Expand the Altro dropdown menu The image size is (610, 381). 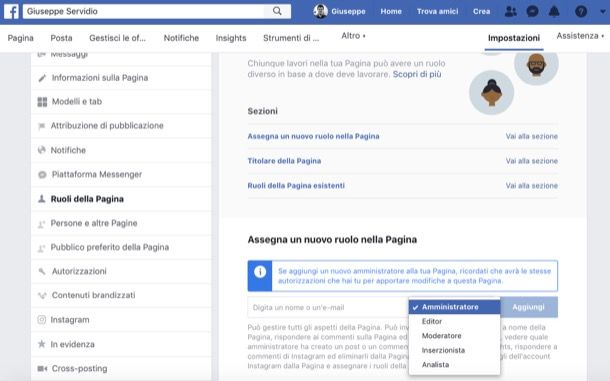click(x=353, y=36)
